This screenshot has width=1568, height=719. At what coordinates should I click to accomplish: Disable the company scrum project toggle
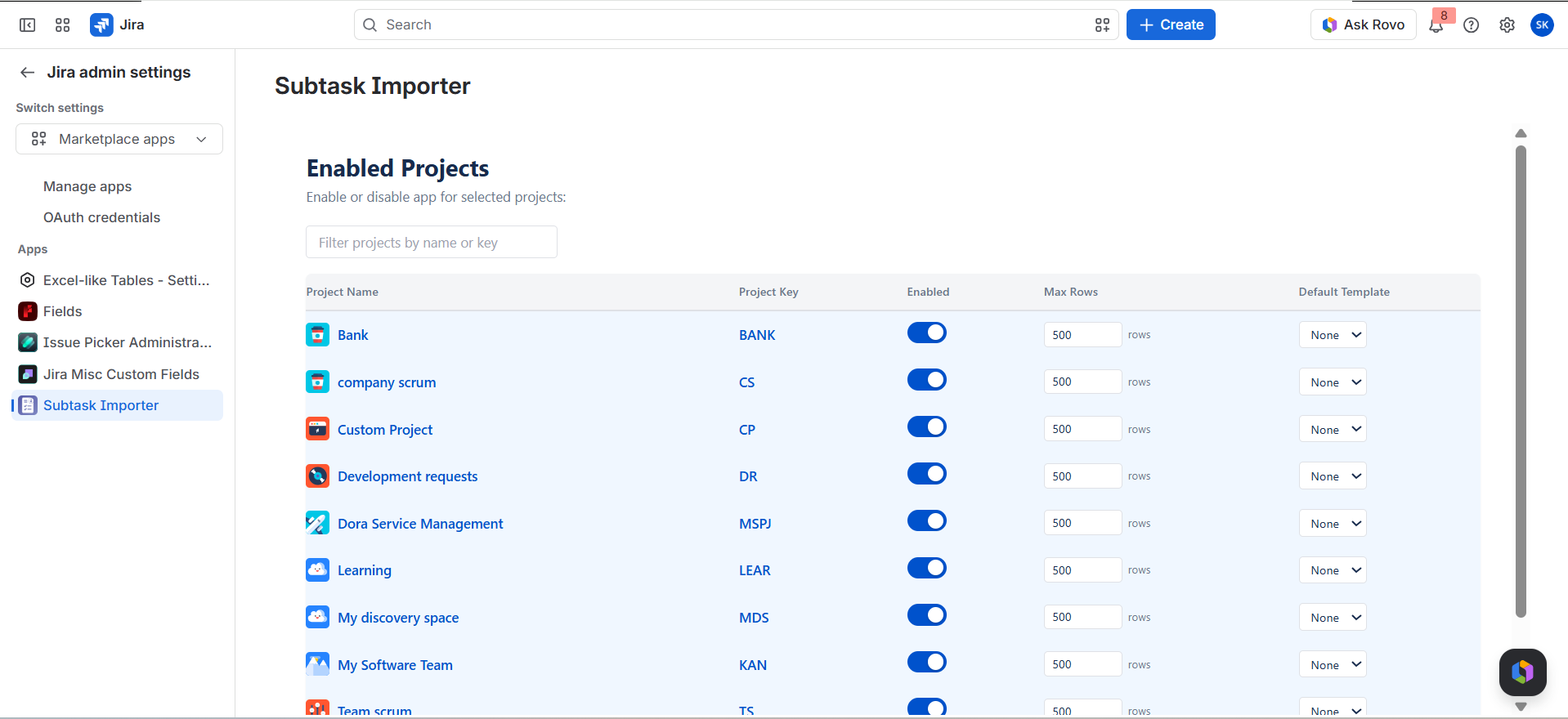(x=927, y=380)
